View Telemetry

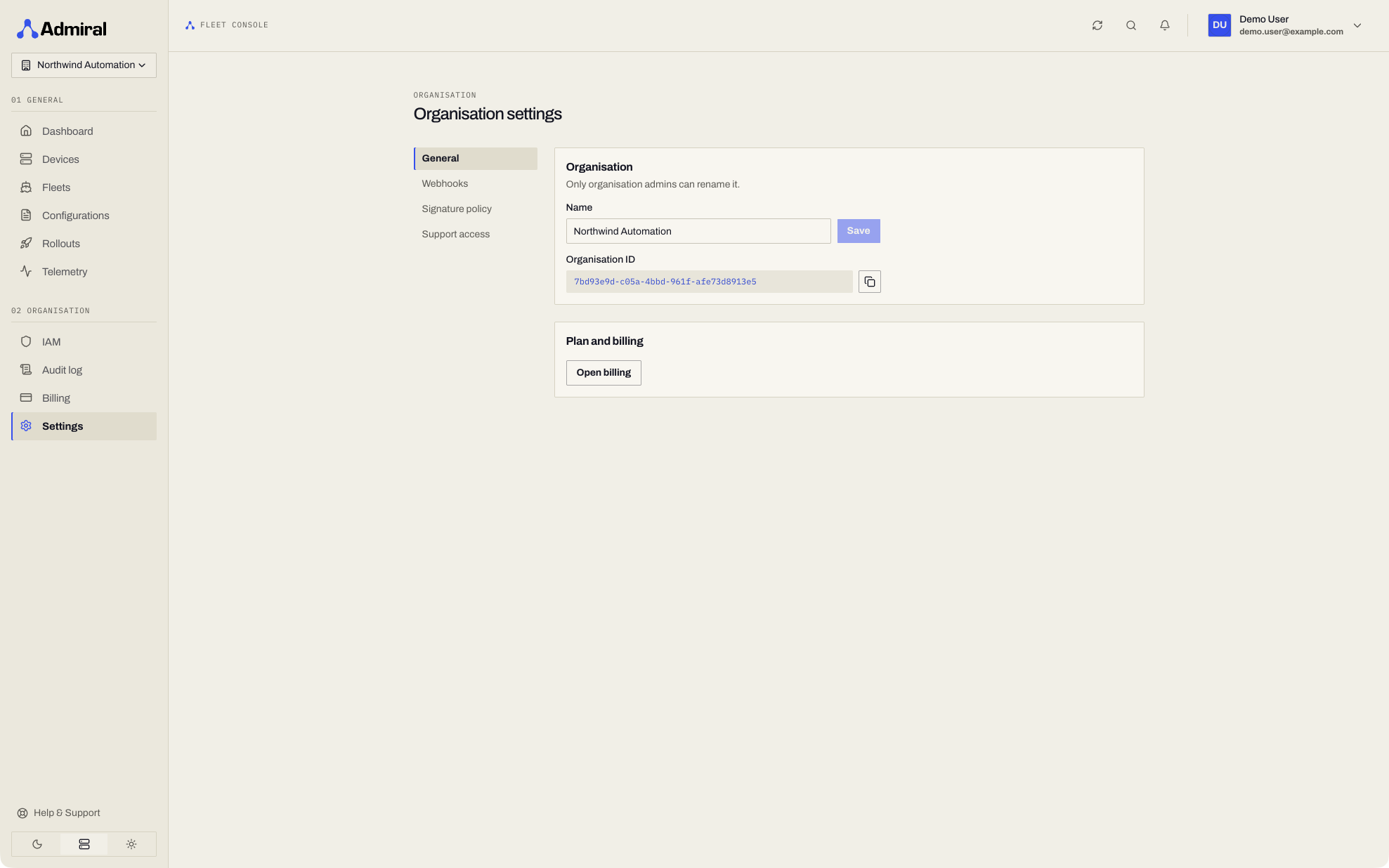(84, 272)
